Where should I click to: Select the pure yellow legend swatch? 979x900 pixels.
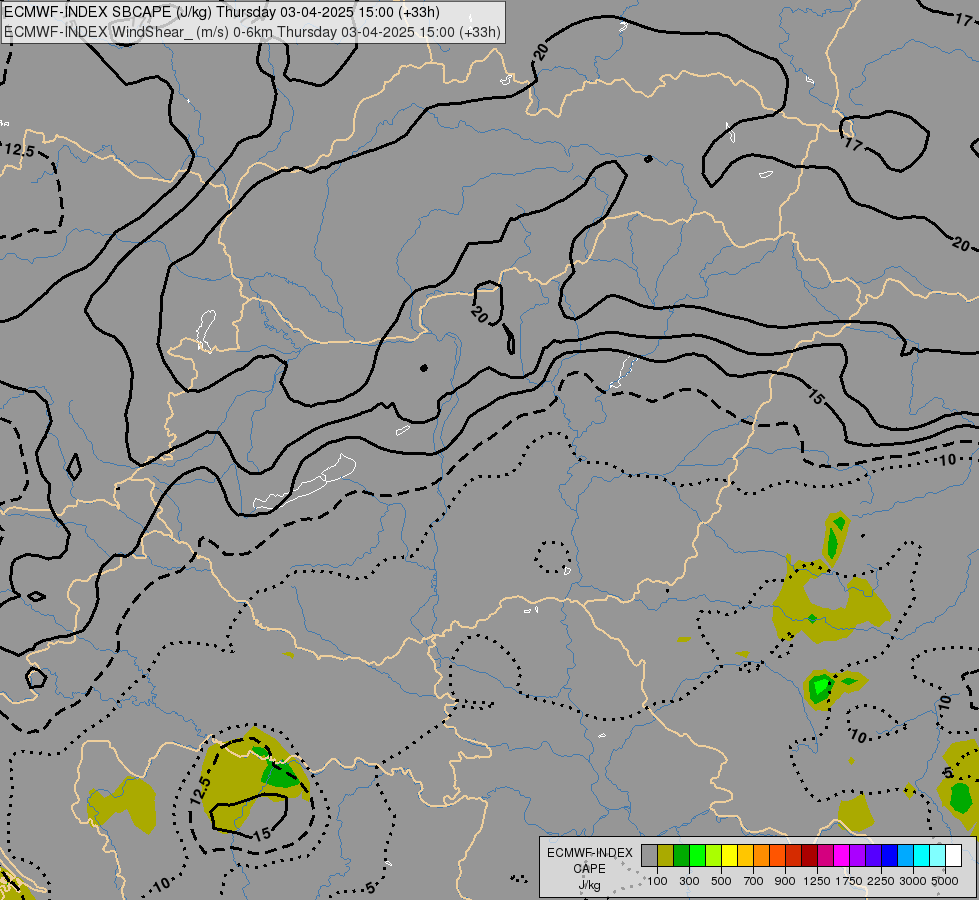pos(729,855)
